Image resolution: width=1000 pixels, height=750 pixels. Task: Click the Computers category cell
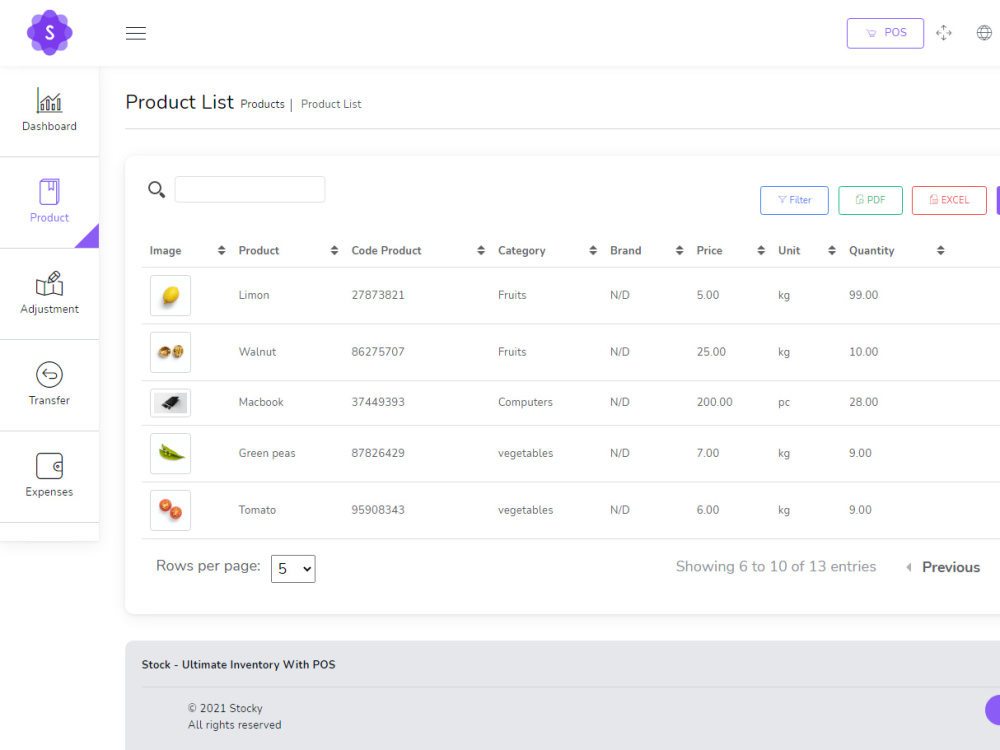(x=525, y=402)
